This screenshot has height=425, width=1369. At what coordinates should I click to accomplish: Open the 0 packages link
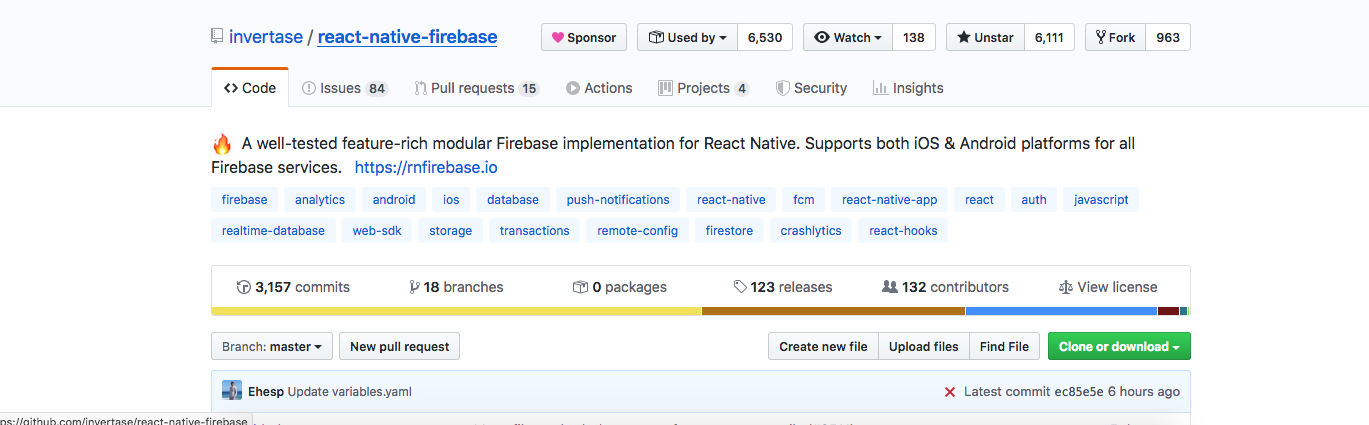tap(619, 287)
